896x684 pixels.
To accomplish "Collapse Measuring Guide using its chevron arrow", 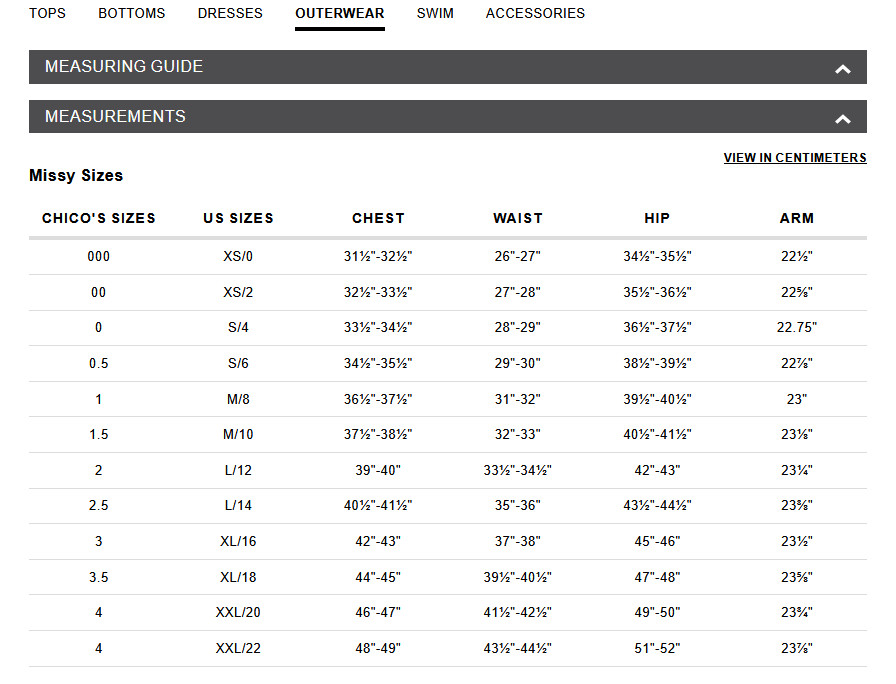I will [x=843, y=69].
